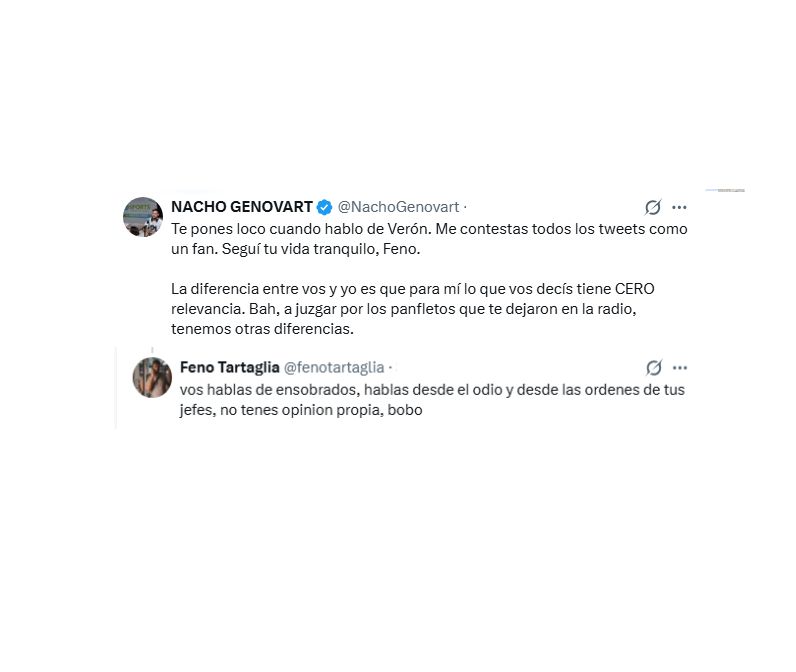Click the faint watermark above Nacho's options
Image resolution: width=796 pixels, height=672 pixels.
pyautogui.click(x=725, y=190)
